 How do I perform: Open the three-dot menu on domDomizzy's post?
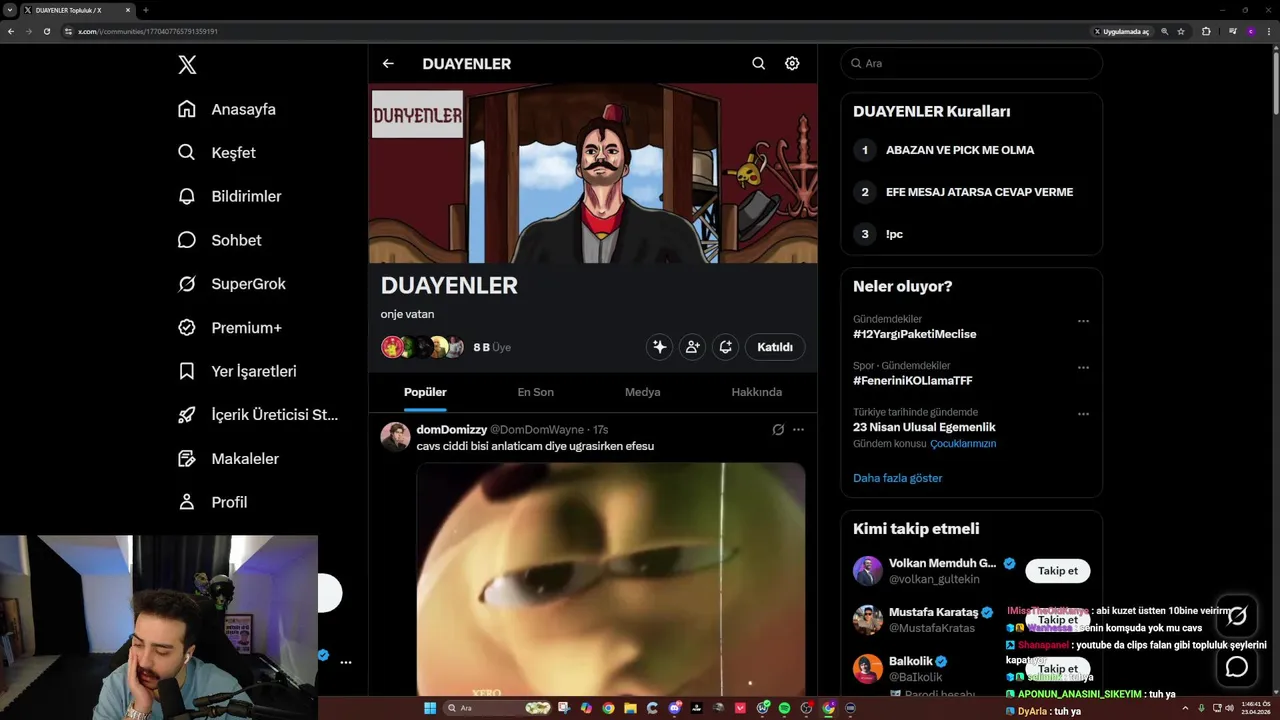click(x=798, y=430)
